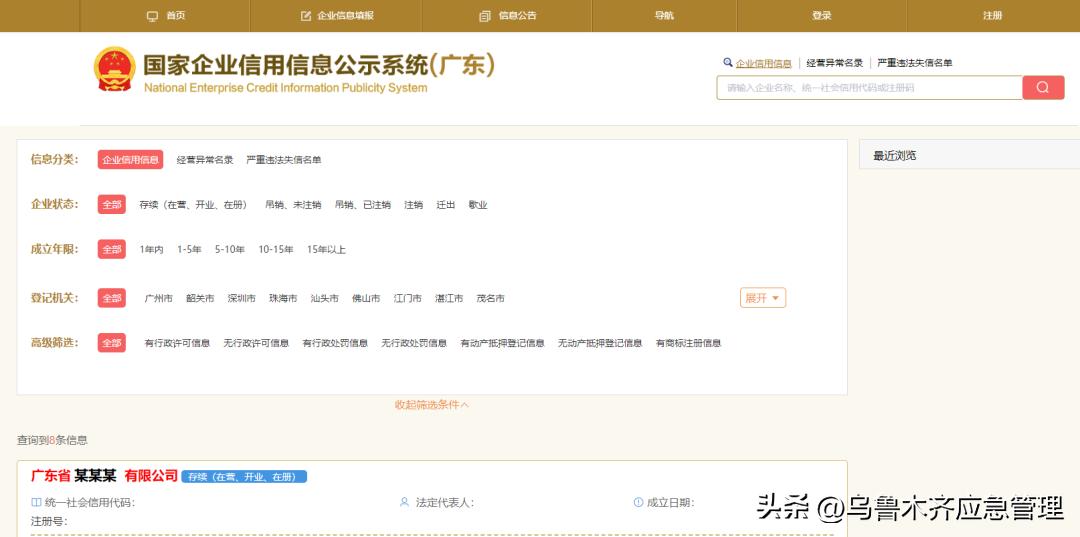1080x537 pixels.
Task: Click the edit icon beside 企业信息填报
Action: pyautogui.click(x=307, y=16)
